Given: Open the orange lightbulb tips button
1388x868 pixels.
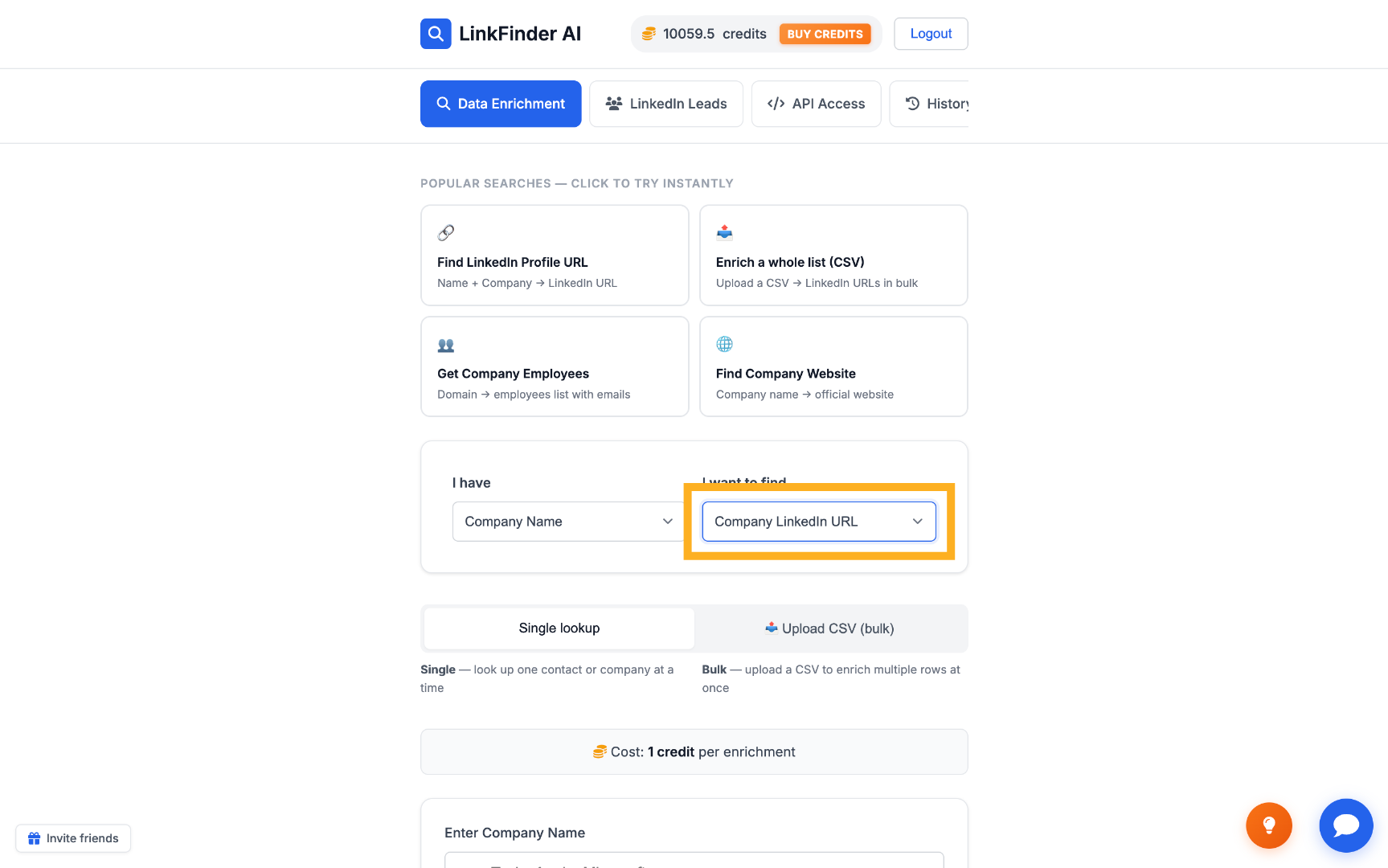Looking at the screenshot, I should click(1269, 825).
